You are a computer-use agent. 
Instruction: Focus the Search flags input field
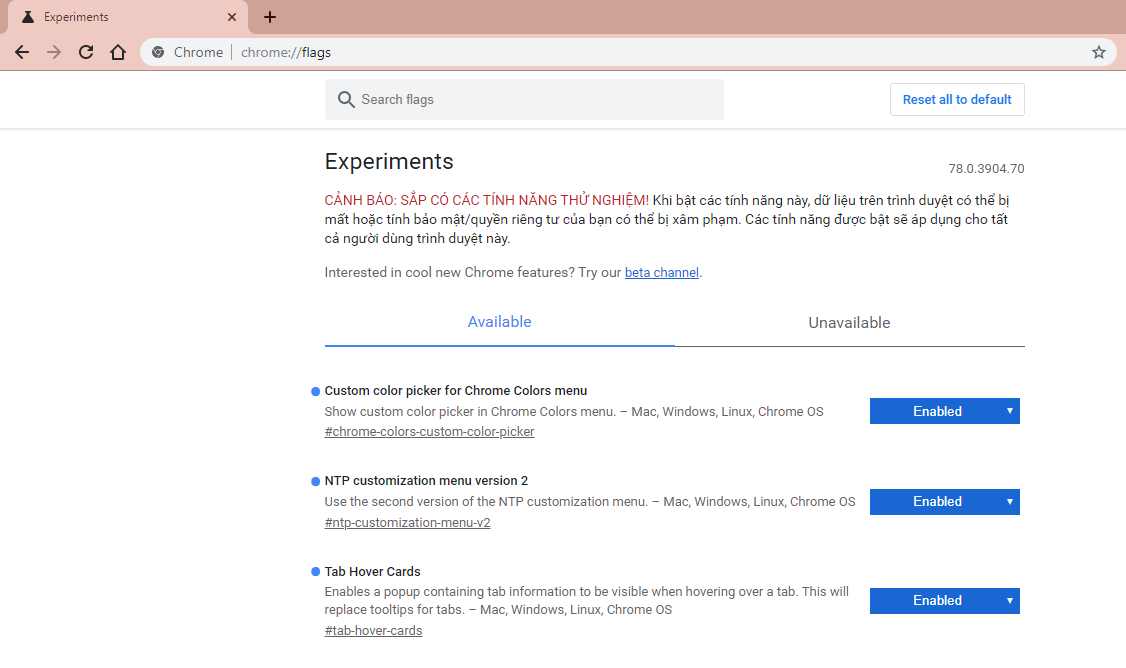pyautogui.click(x=524, y=100)
